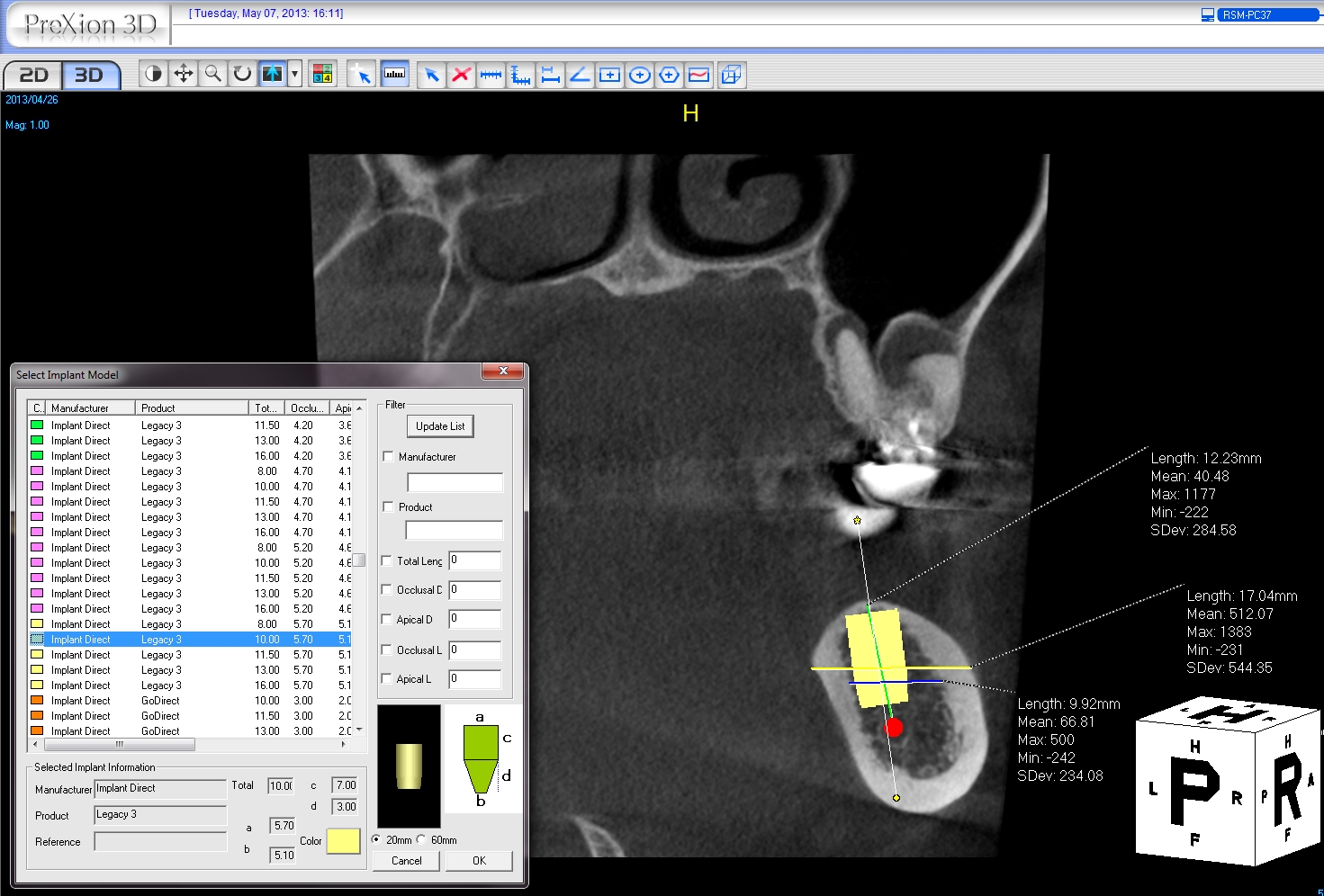Select the 60mm radio button
The width and height of the screenshot is (1324, 896).
click(x=421, y=839)
